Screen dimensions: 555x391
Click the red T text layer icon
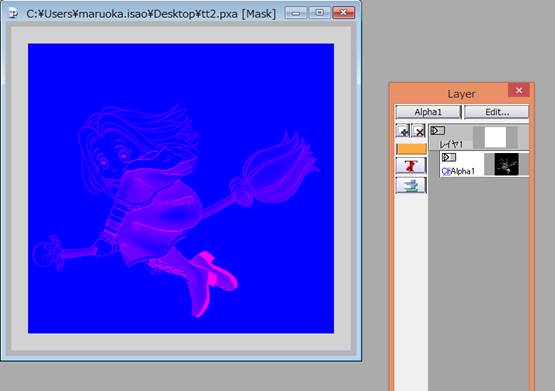pos(411,166)
